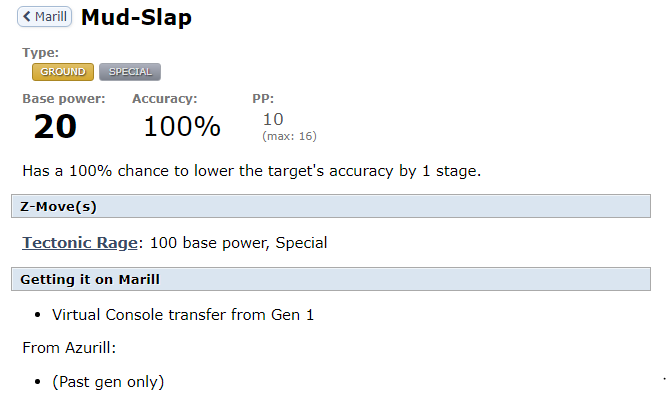Click the Past gen only entry
The width and height of the screenshot is (668, 405).
click(108, 382)
